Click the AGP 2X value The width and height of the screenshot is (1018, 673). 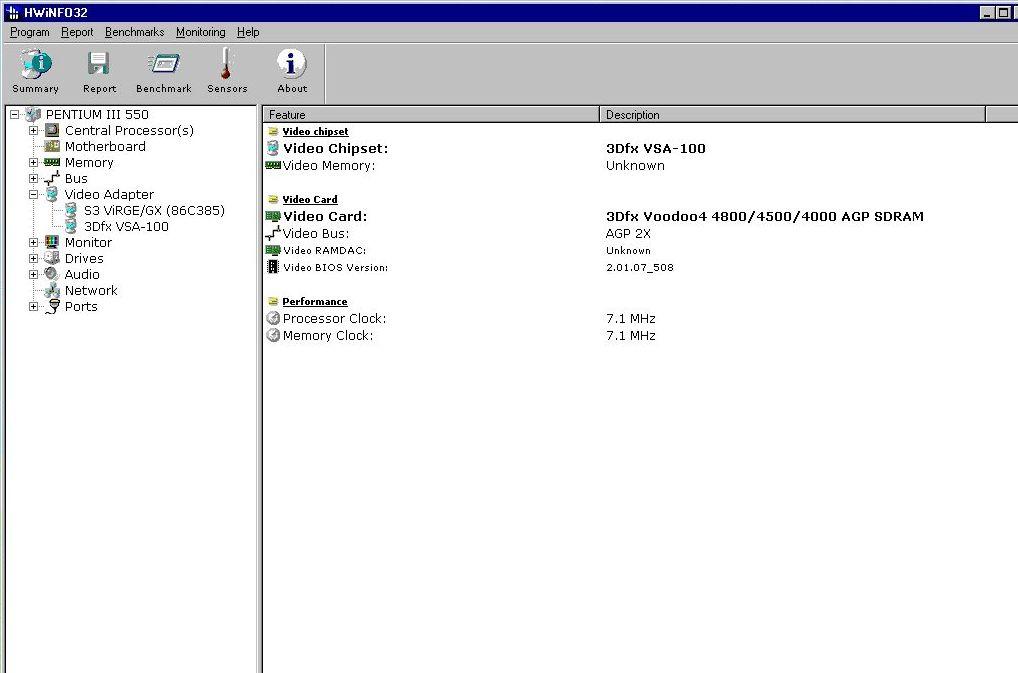pos(628,233)
